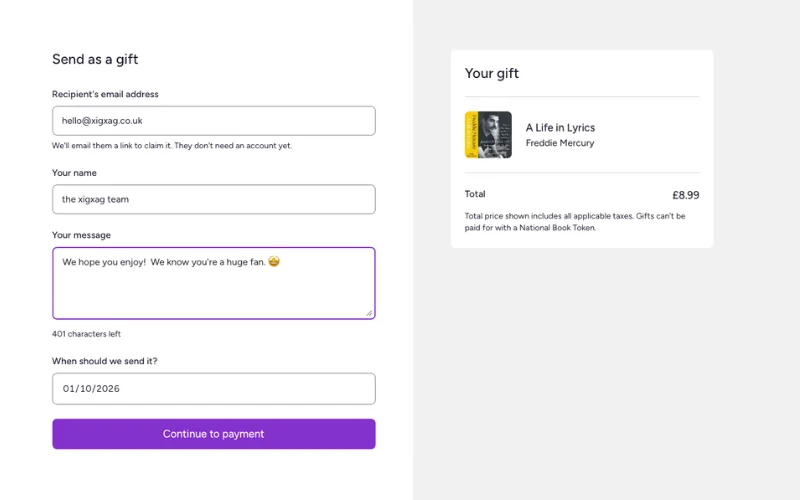Click the 401 characters left counter

(x=86, y=334)
